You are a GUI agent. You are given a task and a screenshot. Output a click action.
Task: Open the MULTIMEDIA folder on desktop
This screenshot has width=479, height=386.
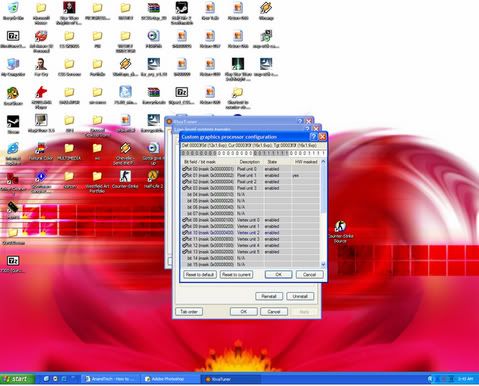[69, 151]
